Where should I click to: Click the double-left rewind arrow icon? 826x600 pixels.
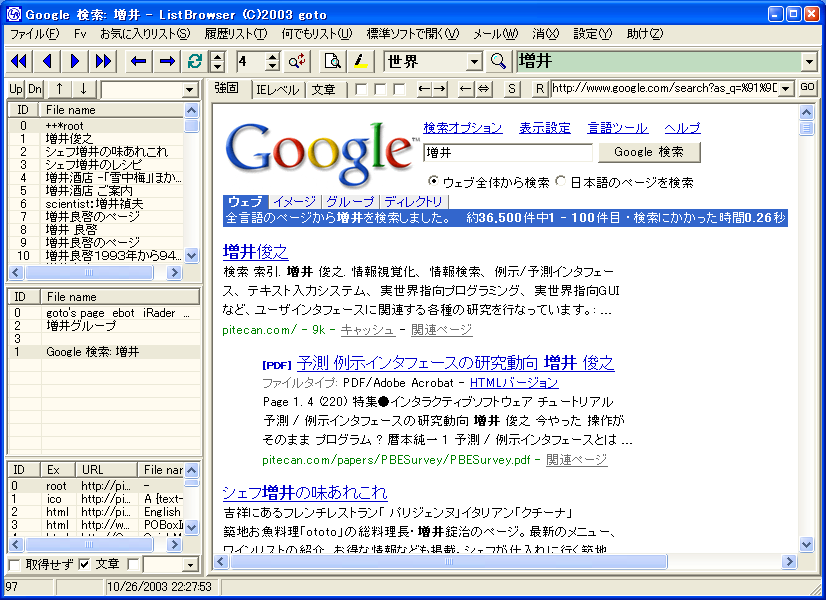pyautogui.click(x=18, y=62)
